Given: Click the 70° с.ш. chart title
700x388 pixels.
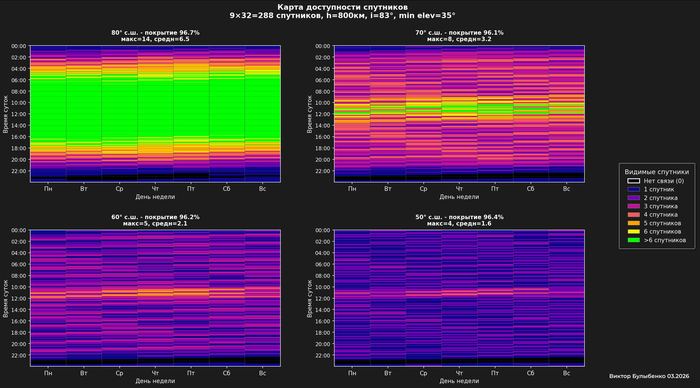Looking at the screenshot, I should pyautogui.click(x=459, y=36).
